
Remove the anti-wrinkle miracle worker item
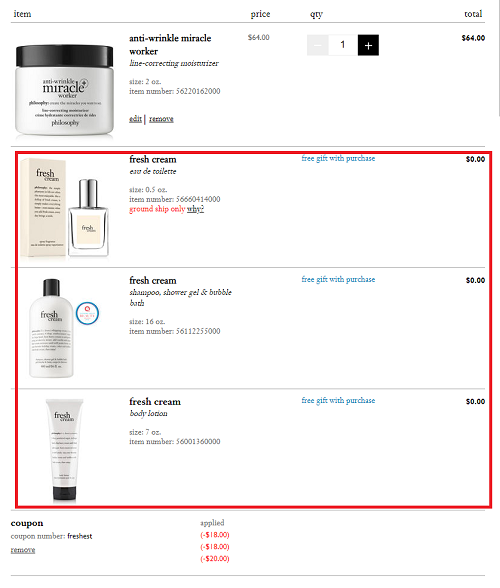(x=161, y=119)
